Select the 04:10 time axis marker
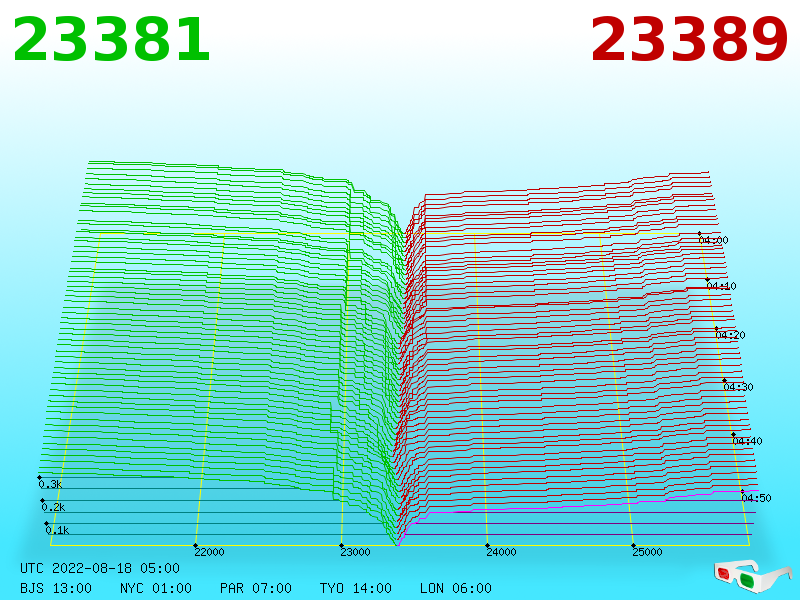 click(x=721, y=286)
